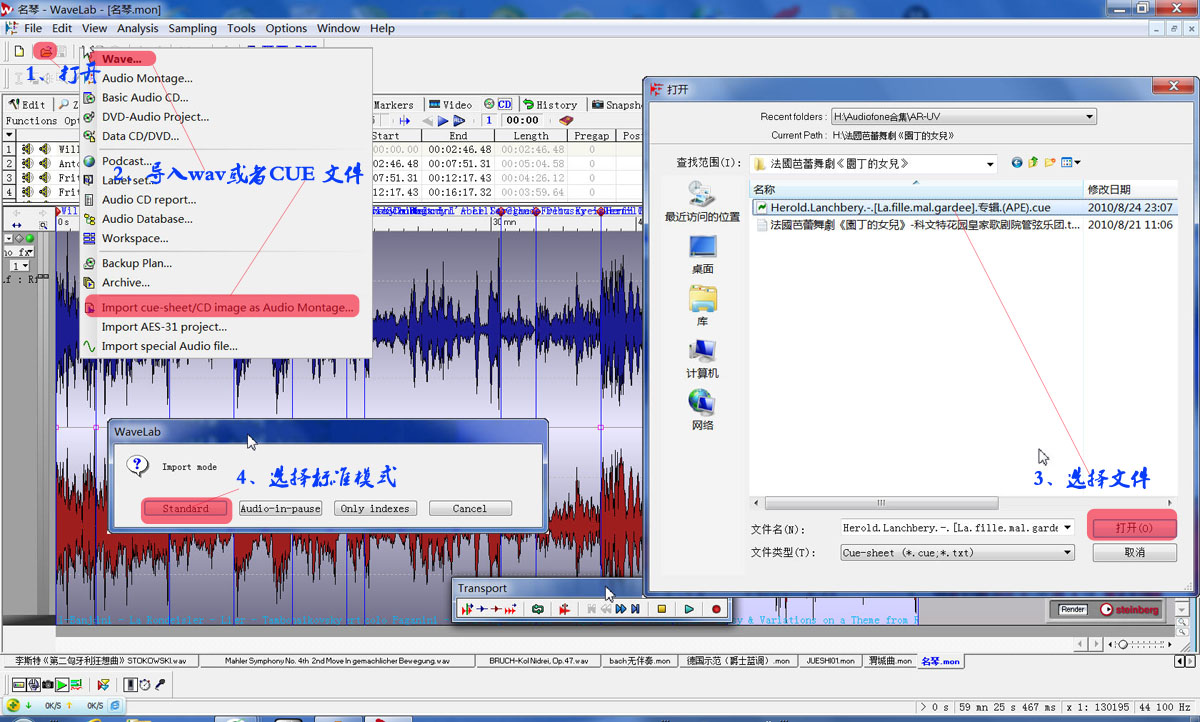Create new folder icon in file dialog

pos(1050,162)
